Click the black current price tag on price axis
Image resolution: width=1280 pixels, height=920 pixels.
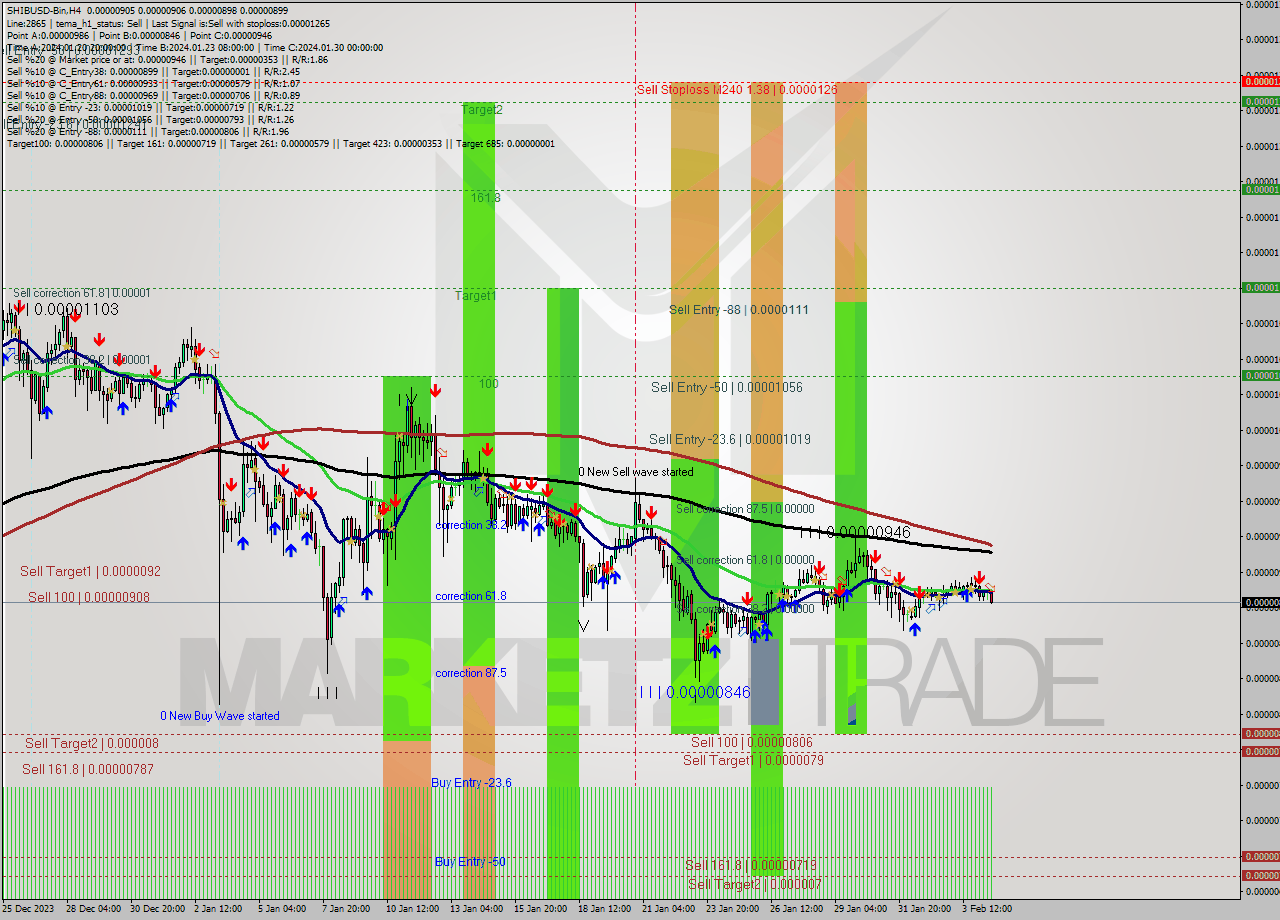coord(1260,603)
